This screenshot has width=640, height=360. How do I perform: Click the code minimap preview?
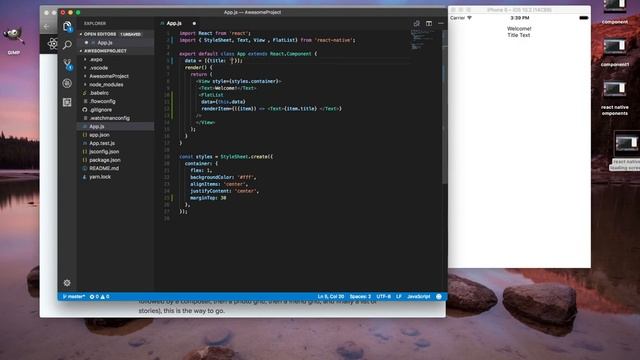click(420, 40)
